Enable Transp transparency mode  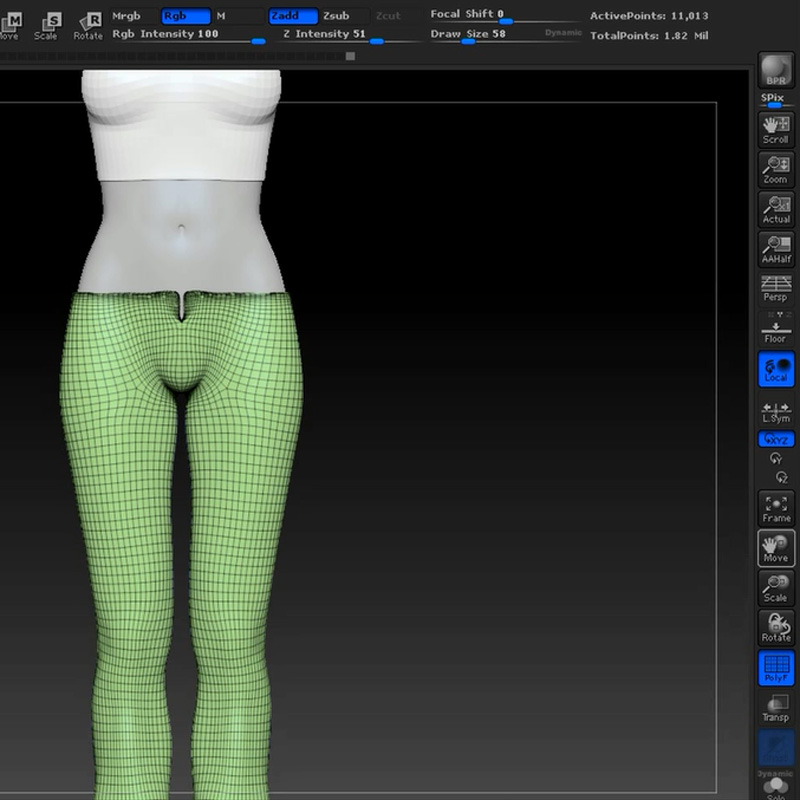776,708
